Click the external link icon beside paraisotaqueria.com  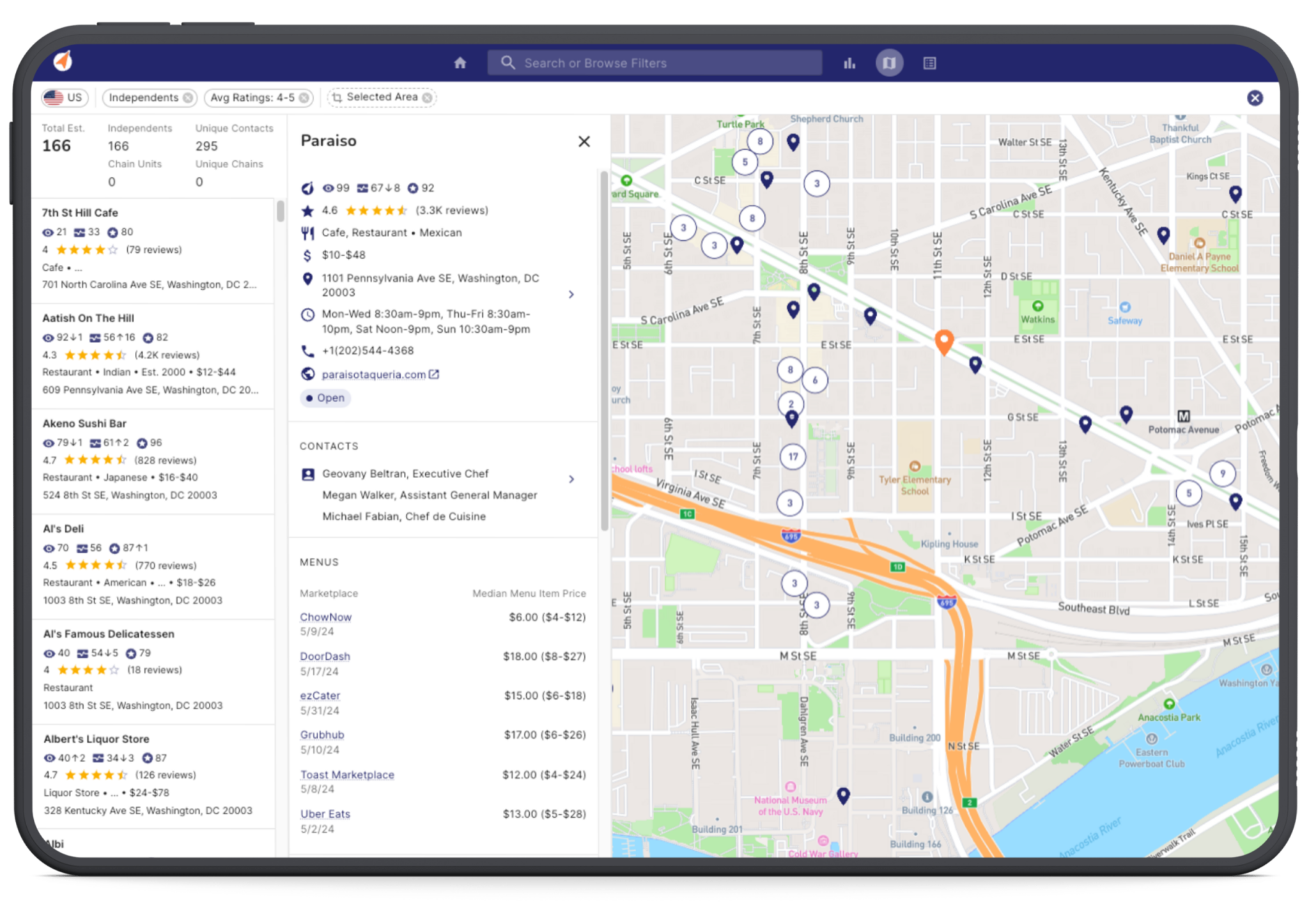tap(434, 374)
